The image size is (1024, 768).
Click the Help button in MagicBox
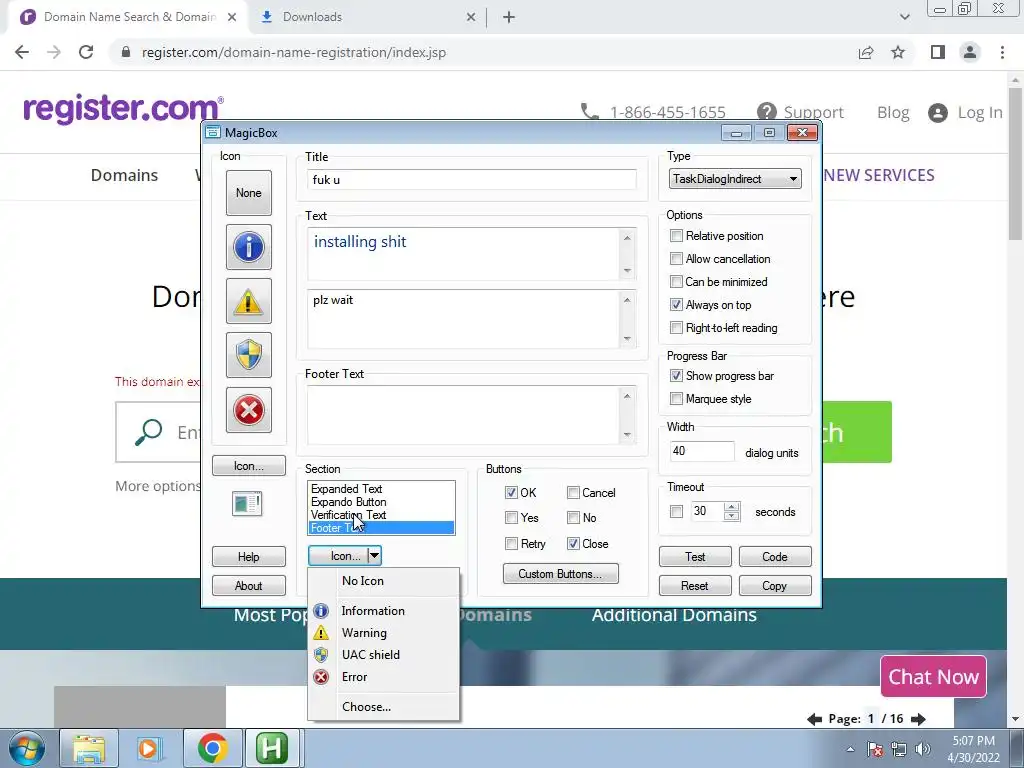[248, 556]
